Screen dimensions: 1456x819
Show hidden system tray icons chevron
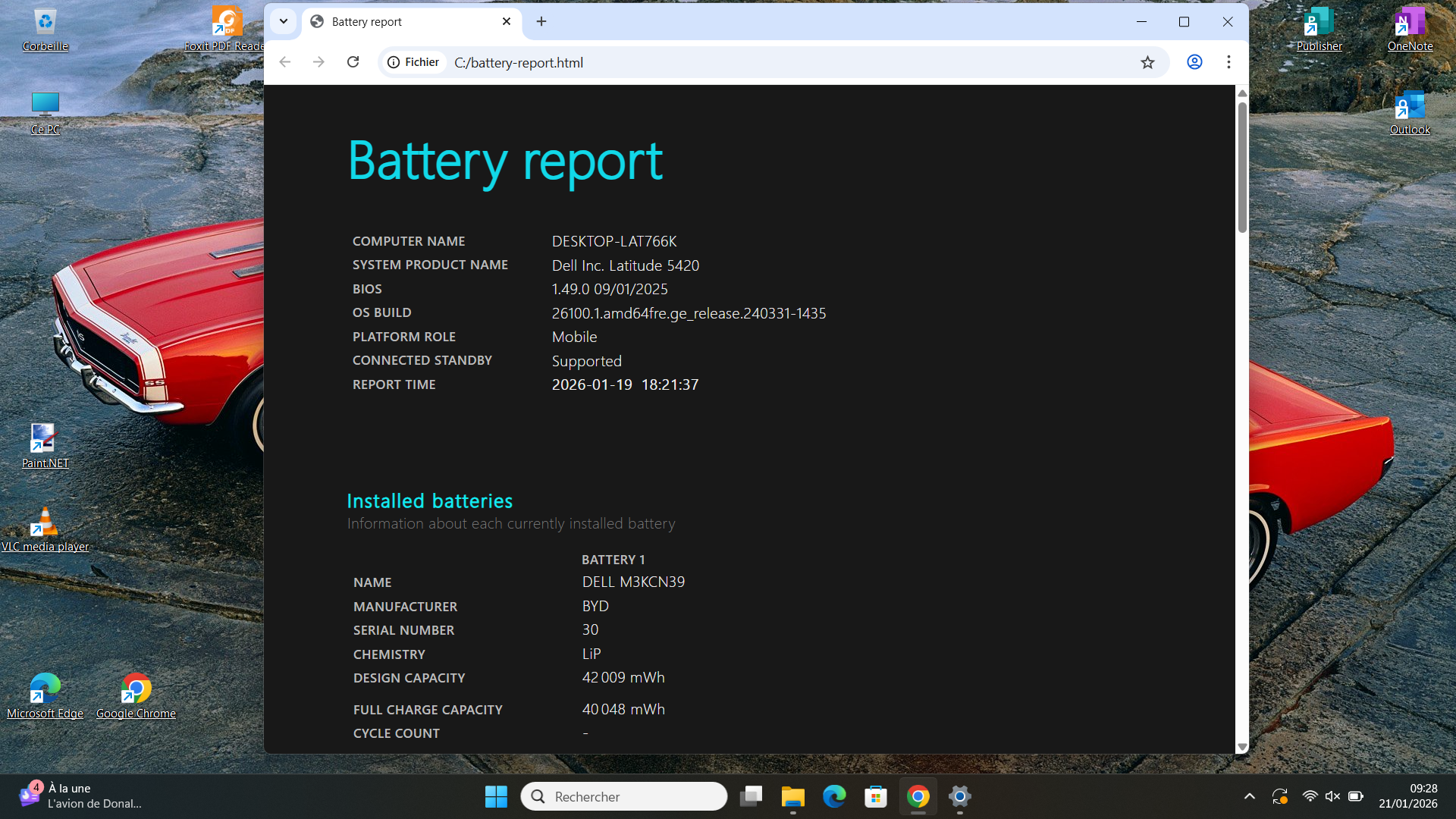1249,796
